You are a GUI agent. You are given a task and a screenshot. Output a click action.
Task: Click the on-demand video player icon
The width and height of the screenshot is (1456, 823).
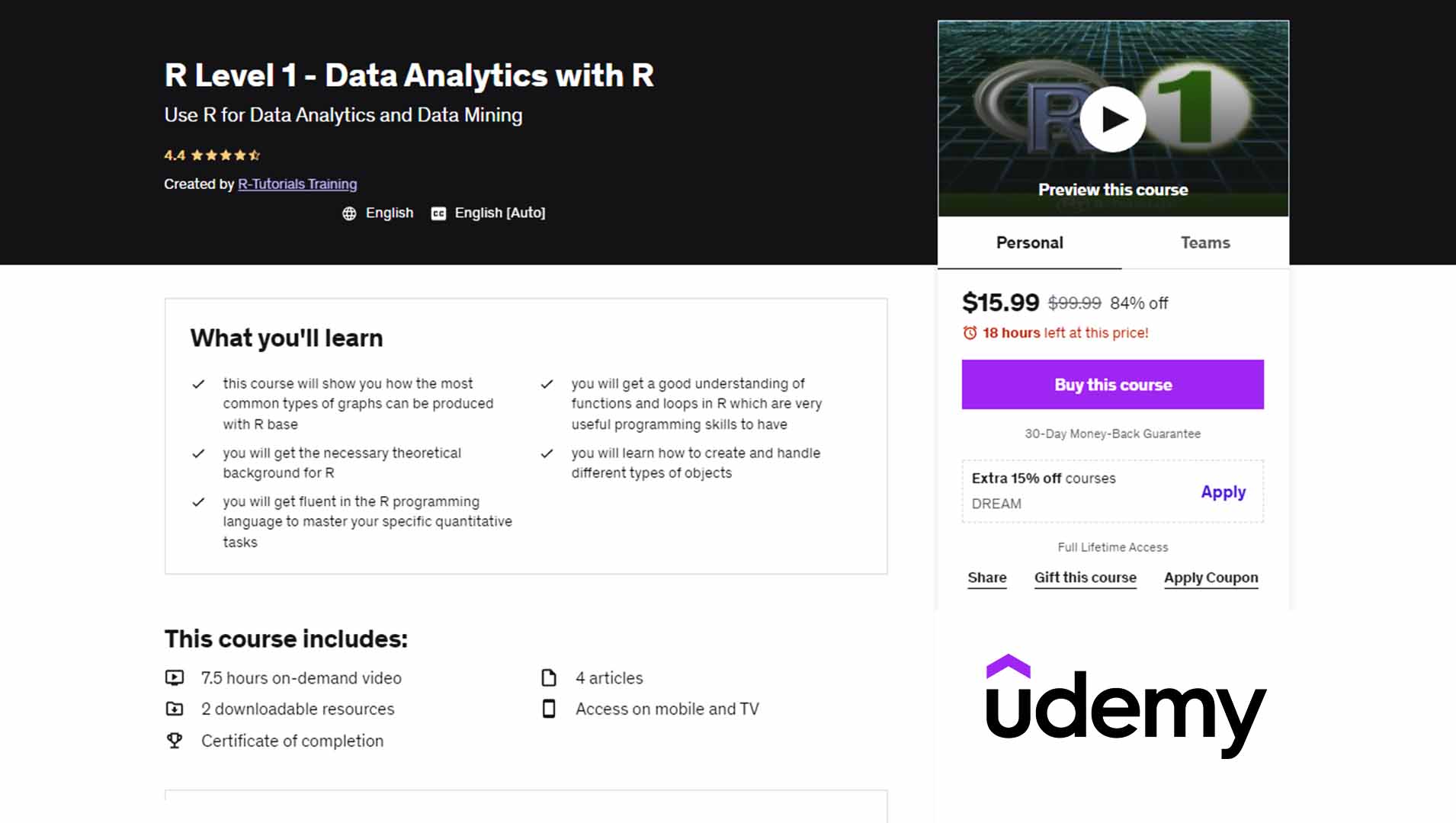(176, 677)
